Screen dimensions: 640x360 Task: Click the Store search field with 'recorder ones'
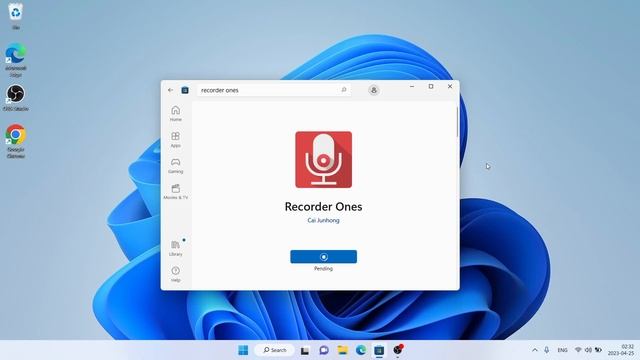pyautogui.click(x=273, y=90)
